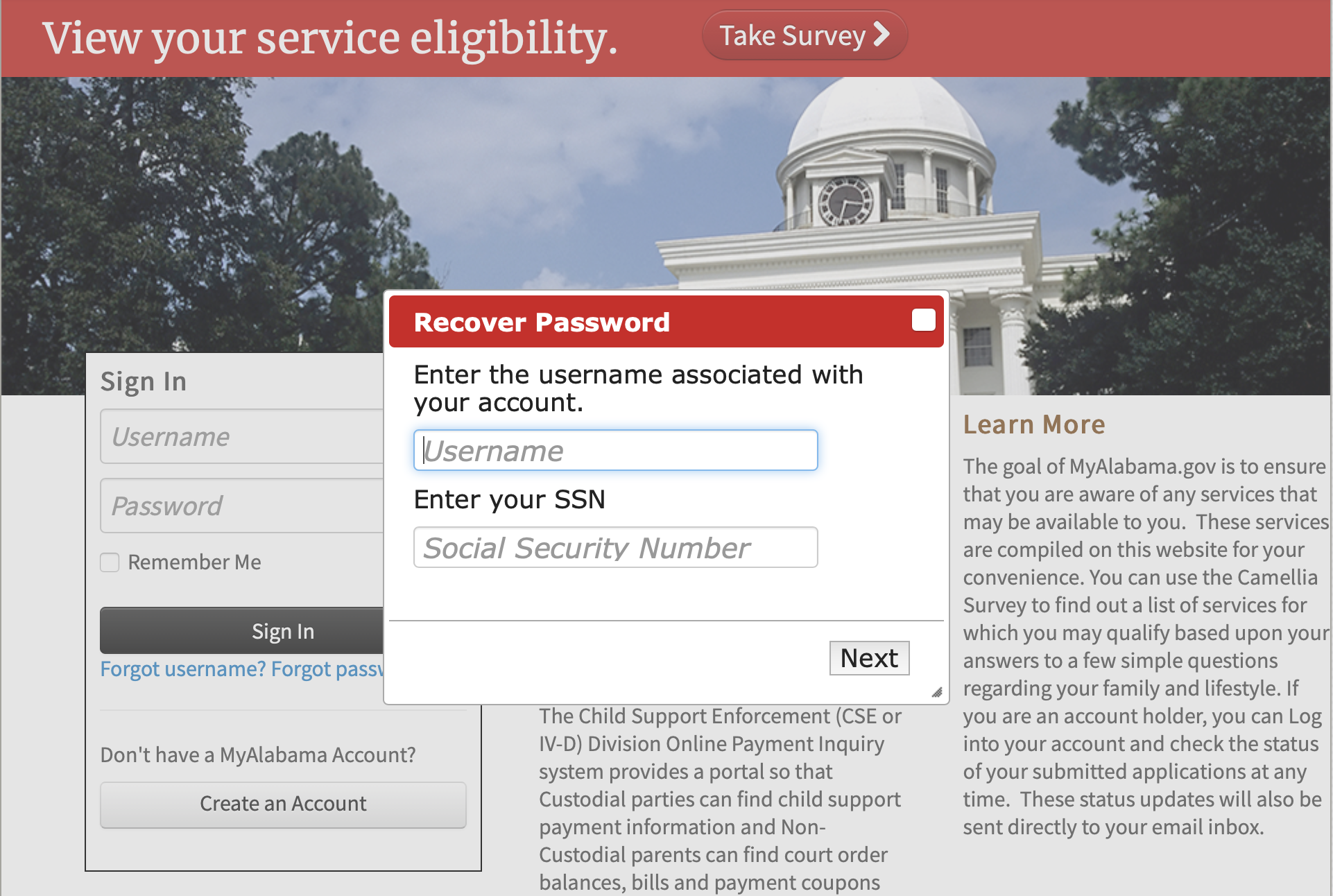Open the Forgot username? link
Screen dimensions: 1333x896
click(183, 669)
